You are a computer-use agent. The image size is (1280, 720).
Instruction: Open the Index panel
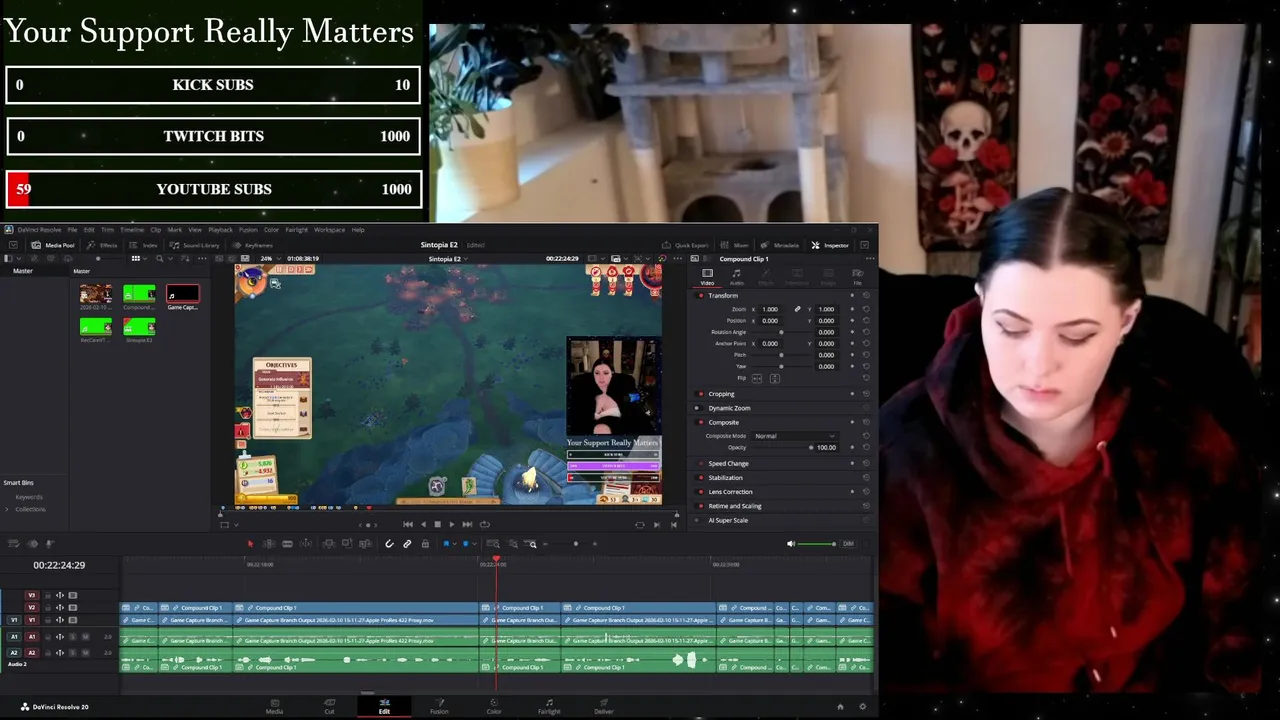144,245
